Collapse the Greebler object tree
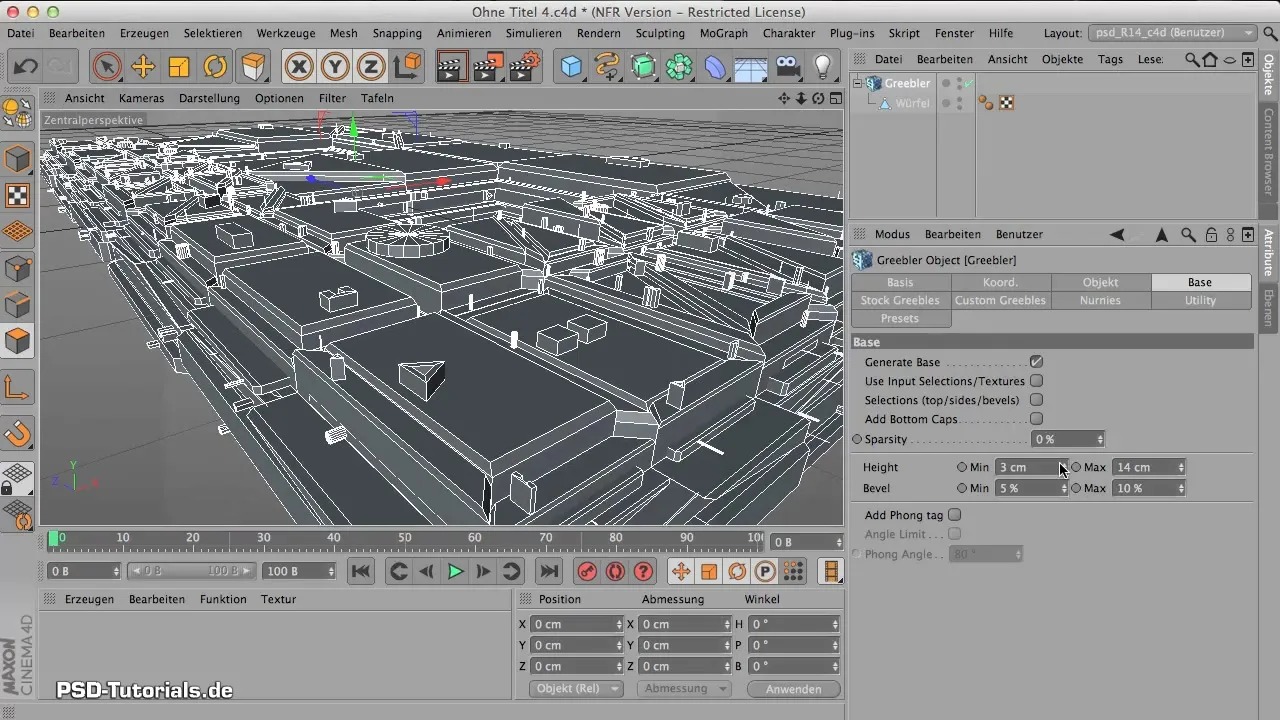The height and width of the screenshot is (720, 1280). (x=857, y=84)
